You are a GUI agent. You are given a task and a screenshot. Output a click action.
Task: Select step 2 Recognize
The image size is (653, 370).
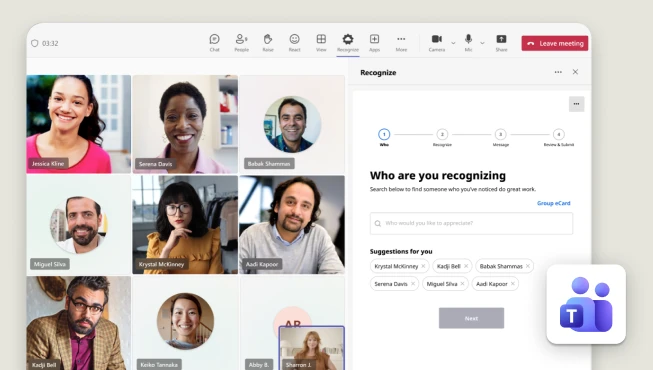tap(442, 138)
